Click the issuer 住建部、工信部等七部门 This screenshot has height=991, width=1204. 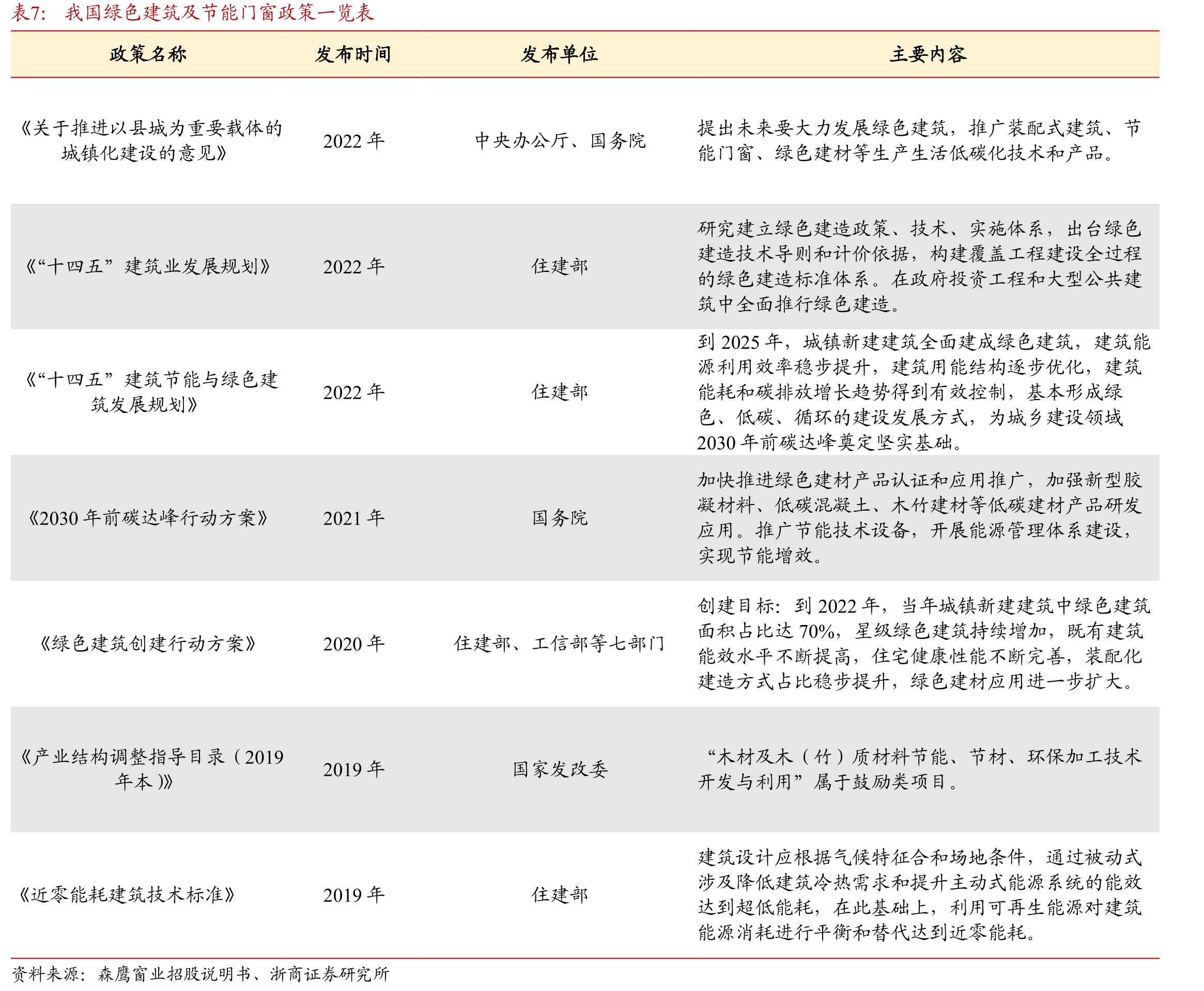tap(560, 644)
